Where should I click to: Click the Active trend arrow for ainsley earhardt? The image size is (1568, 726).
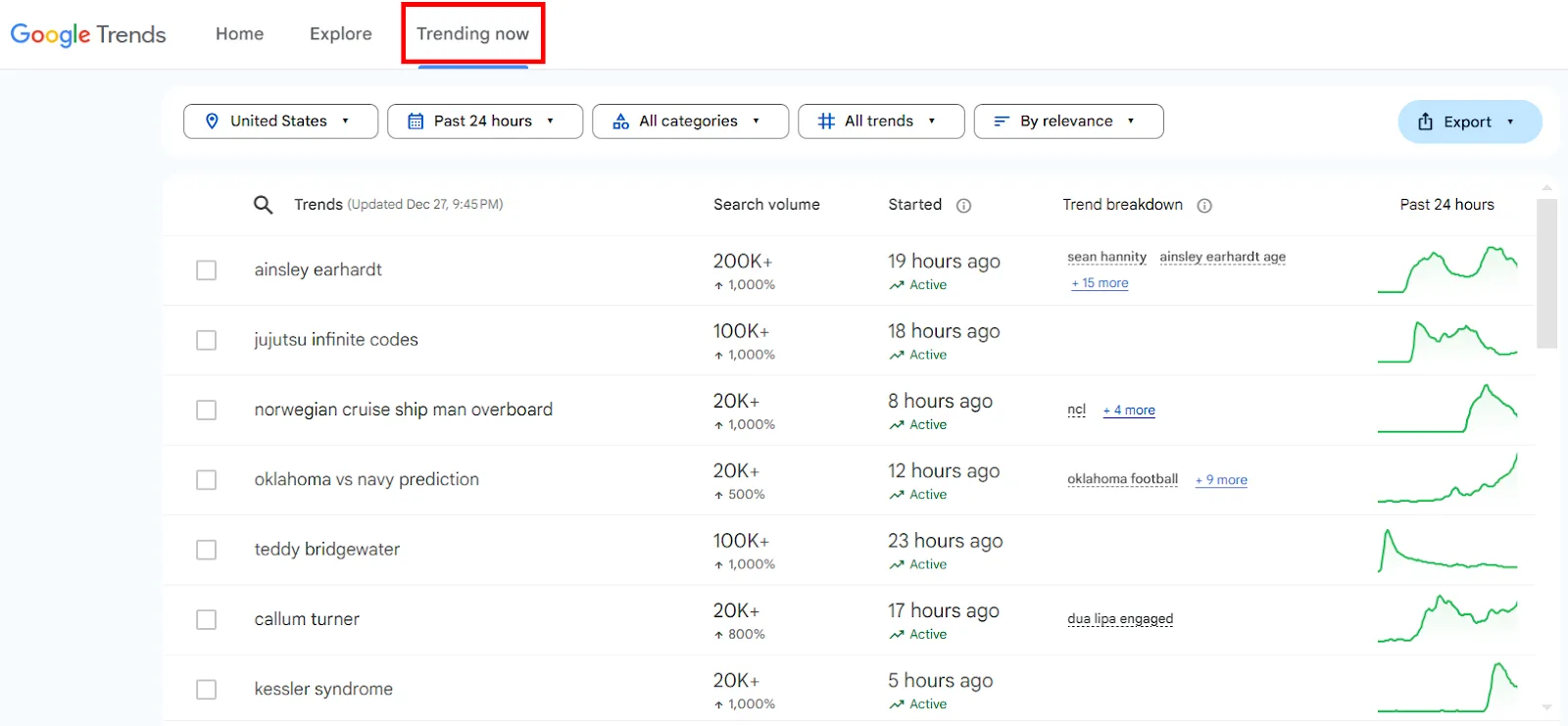pos(897,285)
